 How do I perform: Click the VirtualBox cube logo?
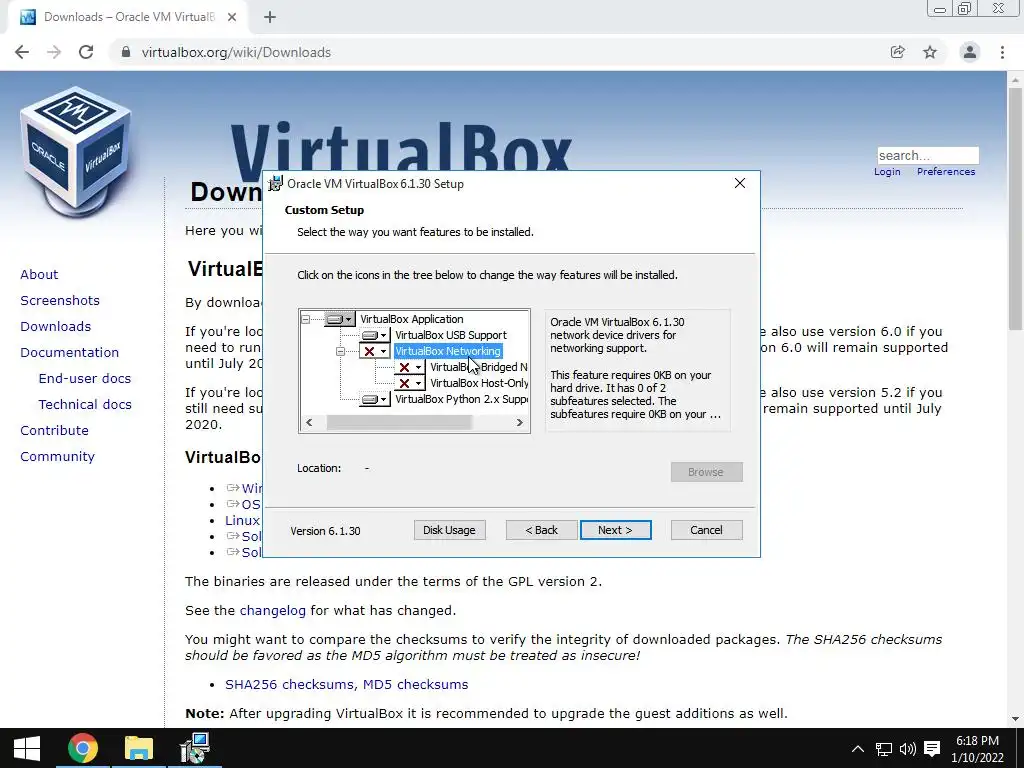pyautogui.click(x=76, y=152)
